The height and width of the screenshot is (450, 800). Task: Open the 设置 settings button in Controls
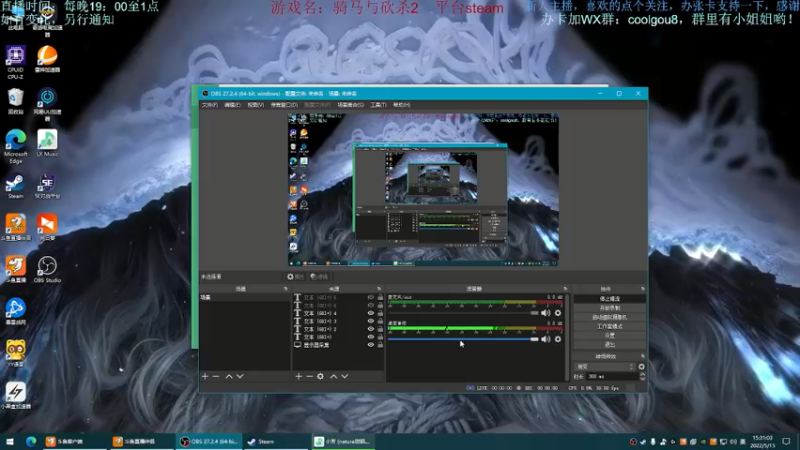pyautogui.click(x=610, y=335)
